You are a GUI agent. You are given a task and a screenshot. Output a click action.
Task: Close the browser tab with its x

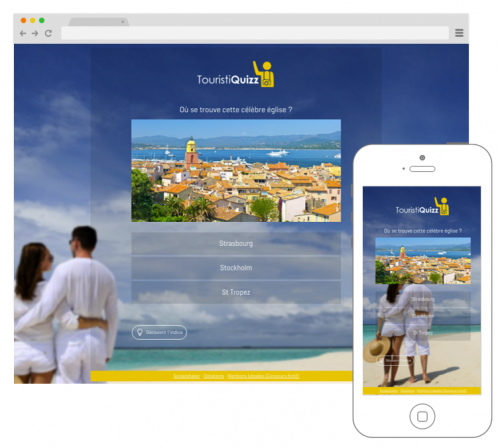click(123, 22)
